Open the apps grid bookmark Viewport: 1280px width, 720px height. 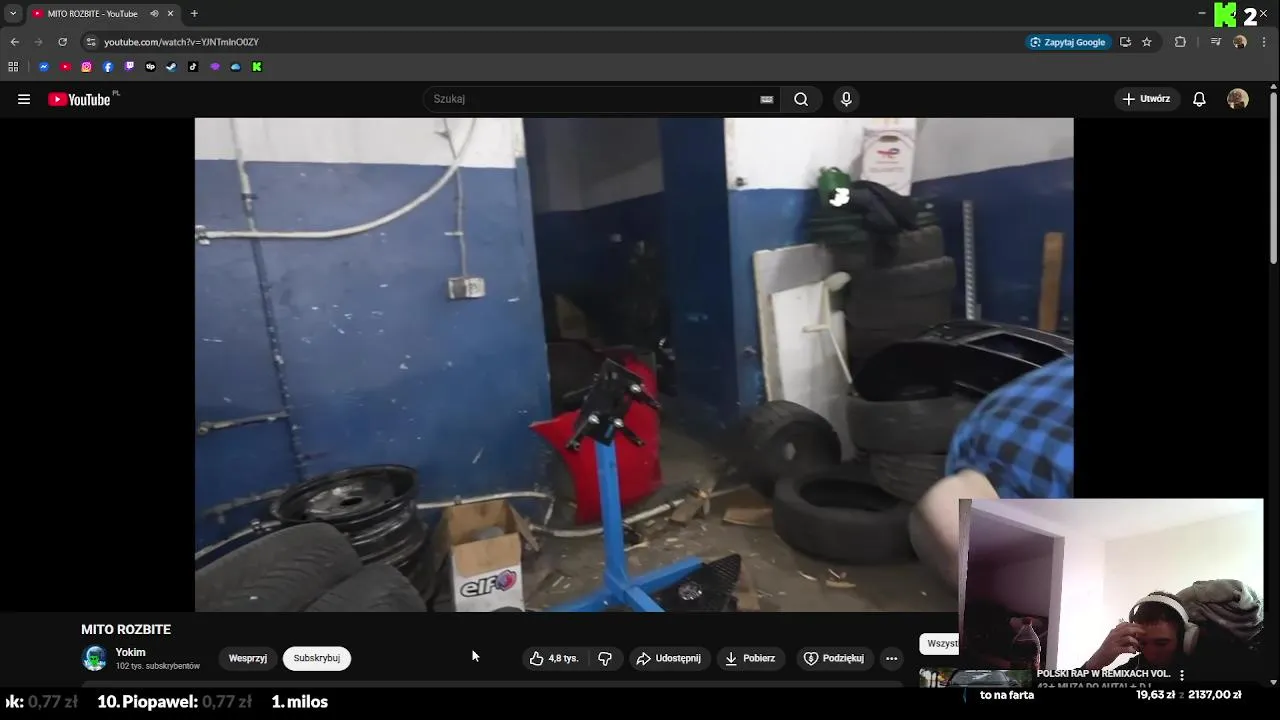pos(13,67)
